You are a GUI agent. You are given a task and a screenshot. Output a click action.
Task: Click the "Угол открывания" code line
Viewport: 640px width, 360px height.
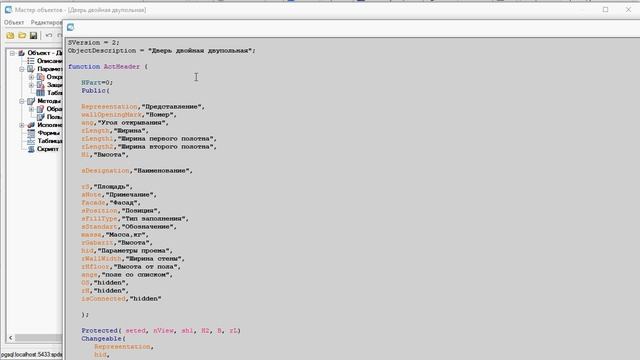pyautogui.click(x=124, y=122)
